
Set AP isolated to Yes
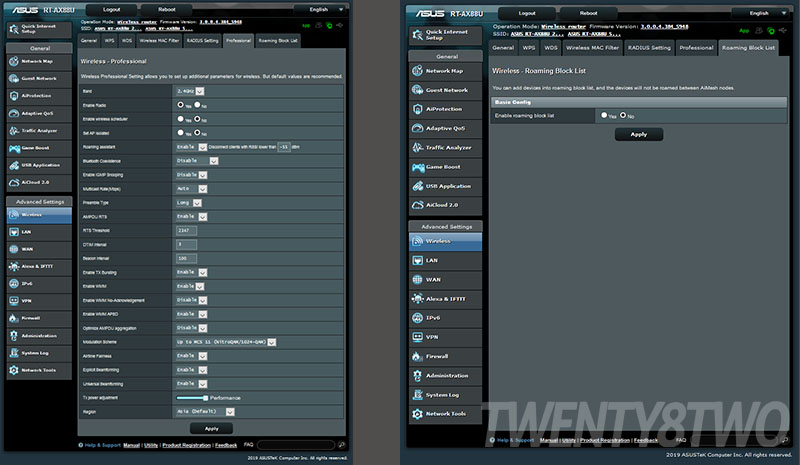tap(180, 132)
